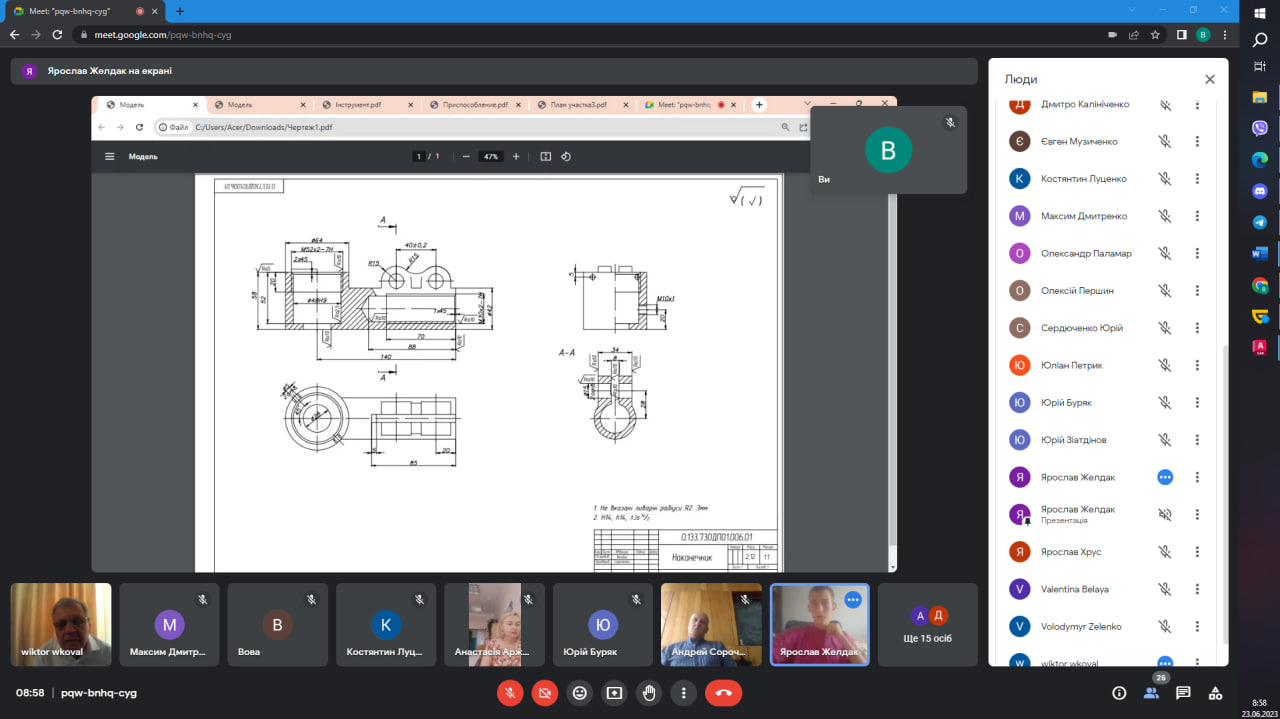
Task: Open Chrome three-dot menu
Action: [1225, 34]
